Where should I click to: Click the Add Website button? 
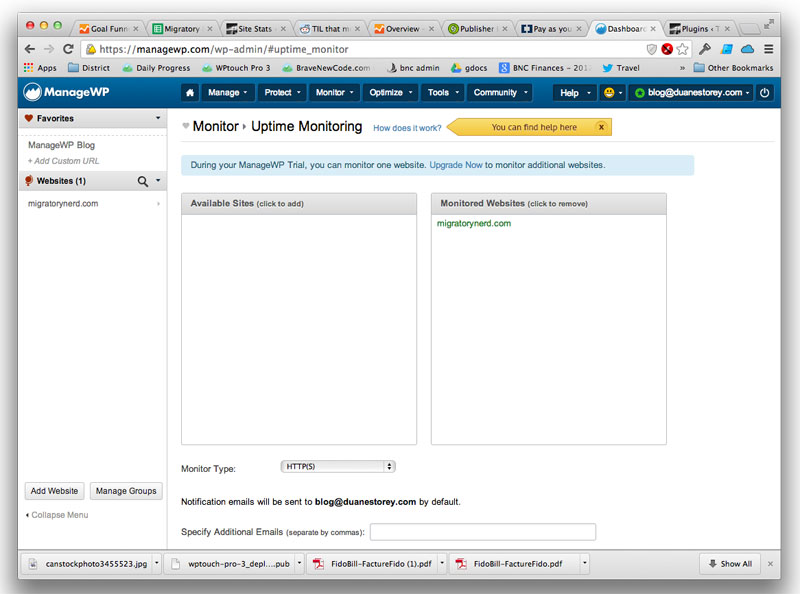click(53, 490)
